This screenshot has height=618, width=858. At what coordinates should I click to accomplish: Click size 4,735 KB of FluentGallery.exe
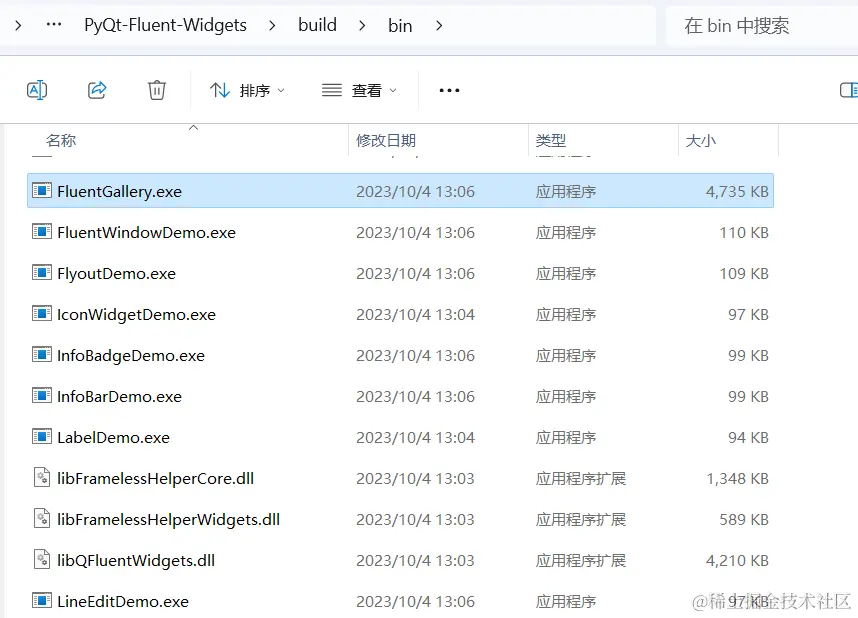tap(737, 192)
